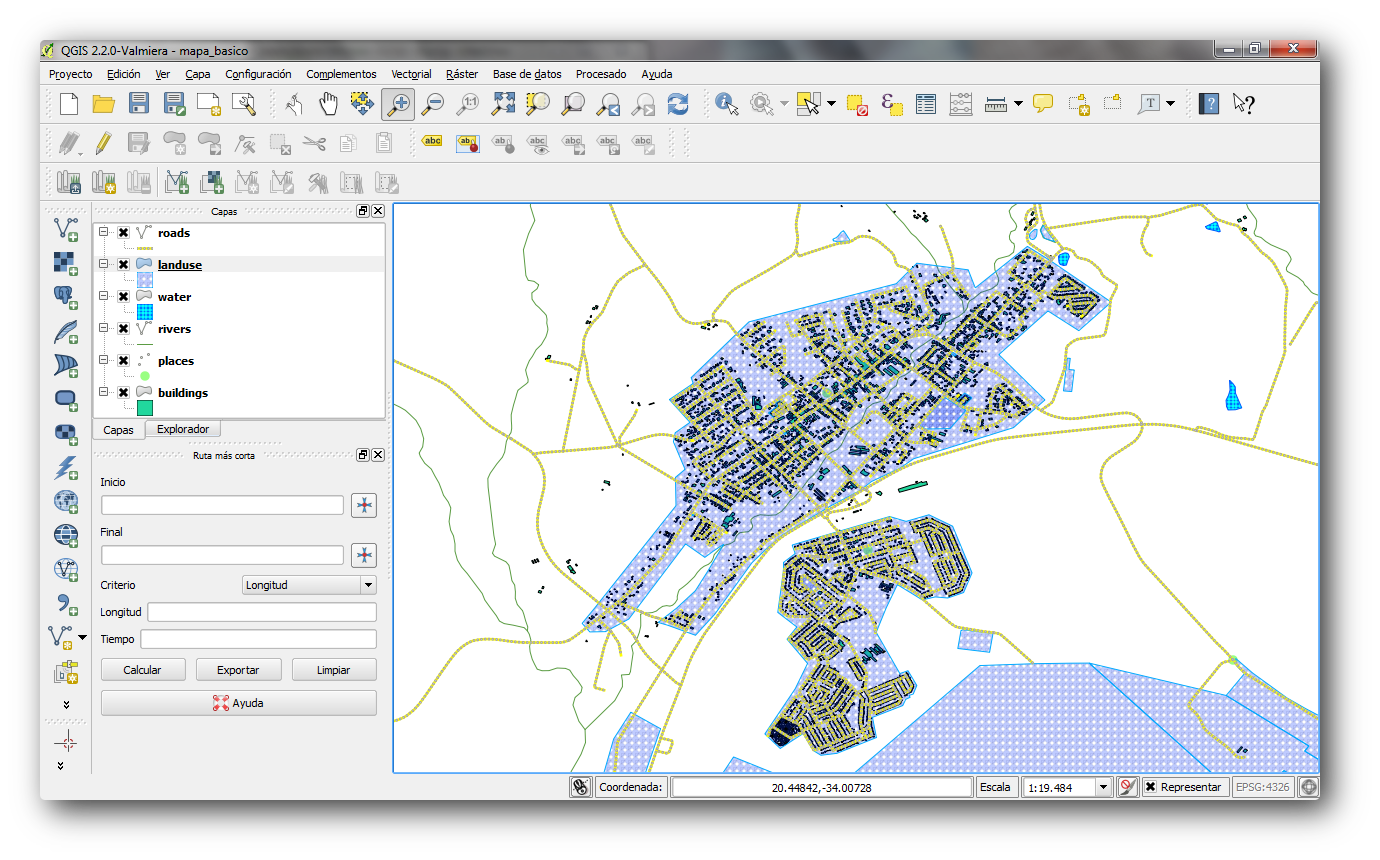Toggle visibility of roads layer

(x=123, y=233)
